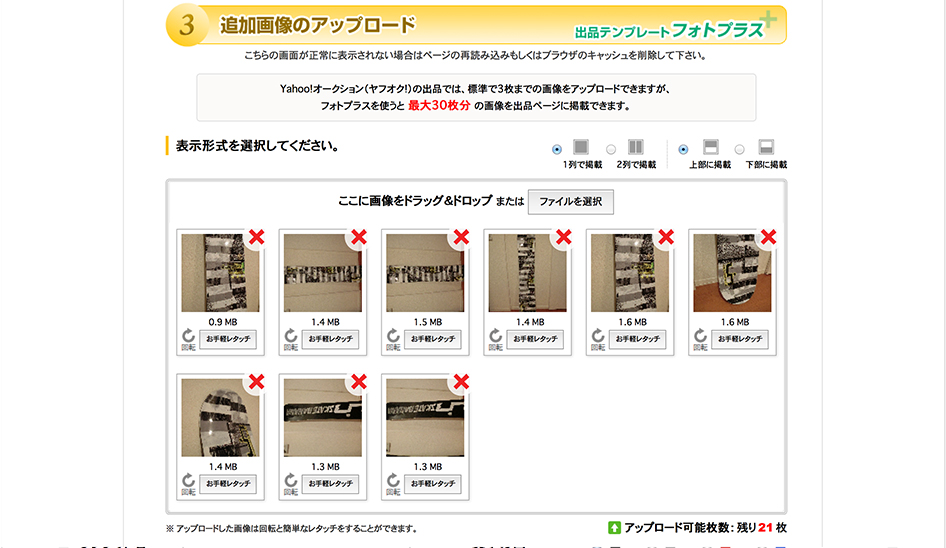This screenshot has width=946, height=548.
Task: Click お手軽レタッチ under the middle bottom-row image
Action: [330, 483]
